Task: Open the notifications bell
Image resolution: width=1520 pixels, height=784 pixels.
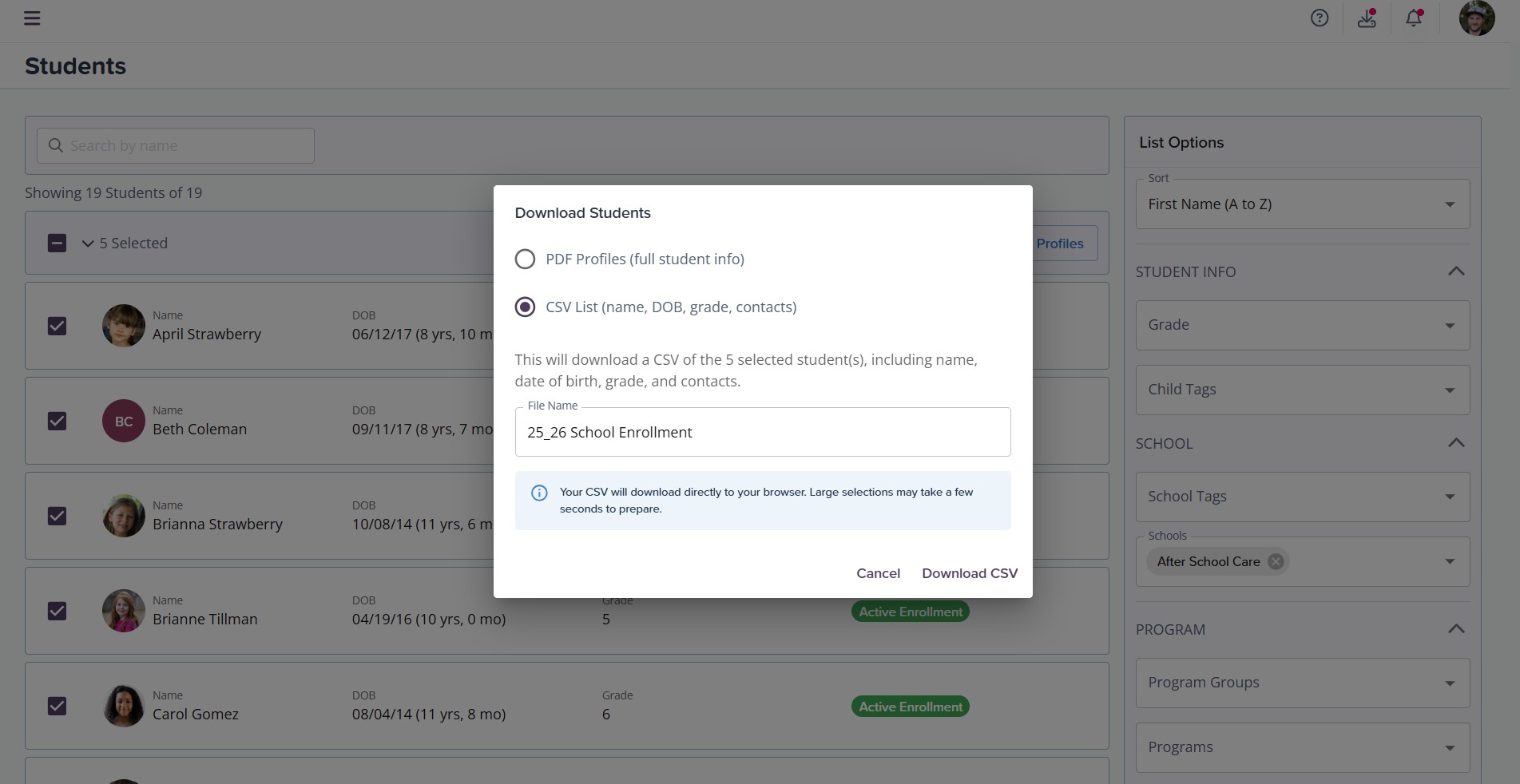Action: [1414, 18]
